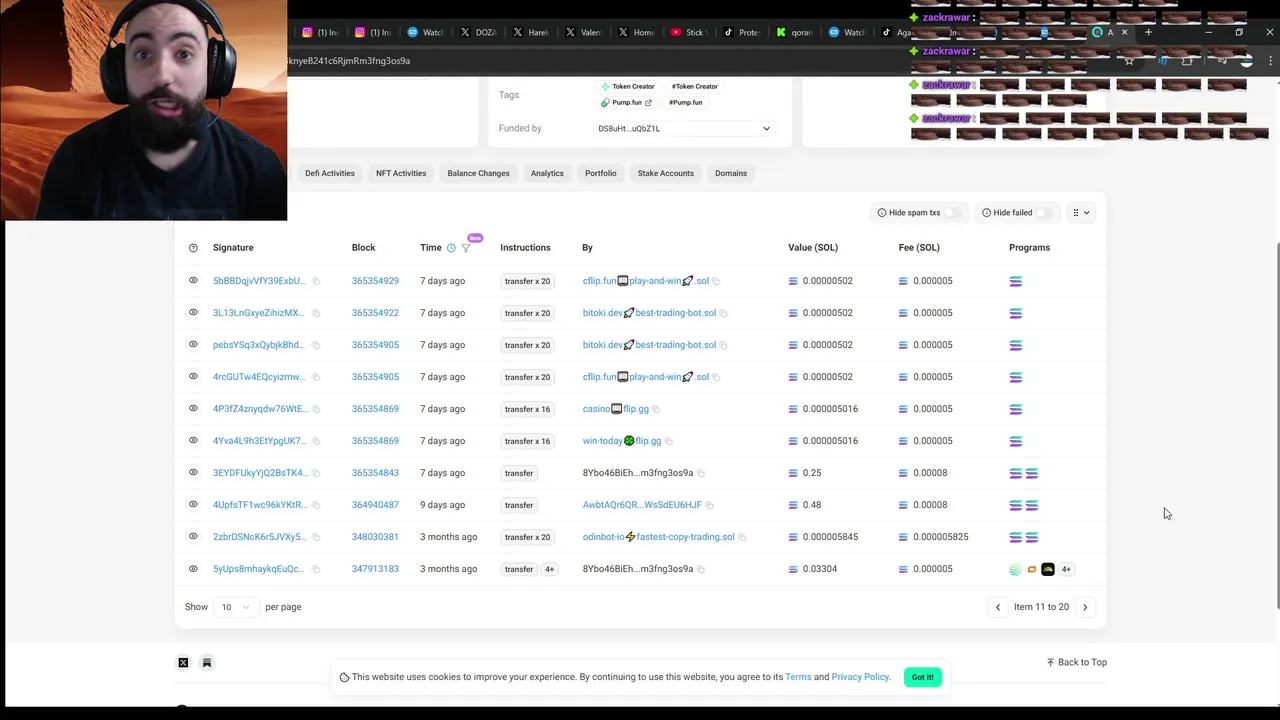Enable the Hide spam txs switch
Viewport: 1280px width, 720px height.
click(954, 213)
